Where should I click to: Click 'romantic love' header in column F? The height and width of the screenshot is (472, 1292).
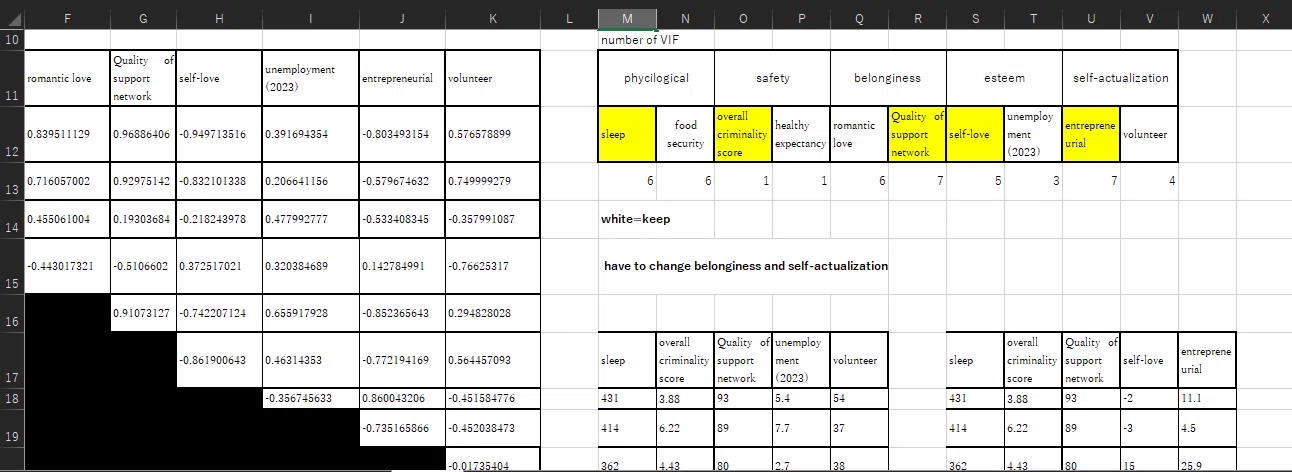tap(66, 77)
